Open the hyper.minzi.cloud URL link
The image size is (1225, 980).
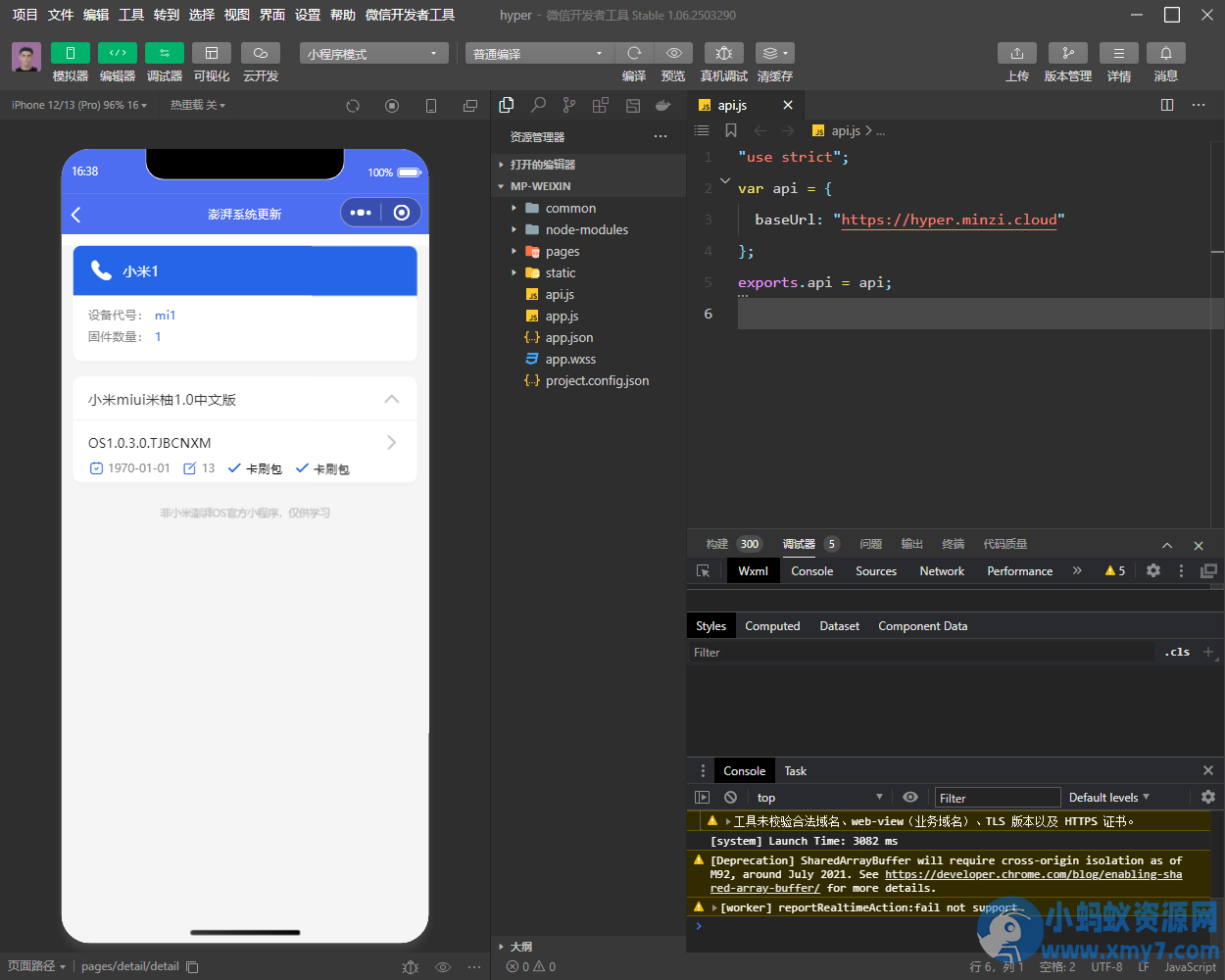pos(949,220)
